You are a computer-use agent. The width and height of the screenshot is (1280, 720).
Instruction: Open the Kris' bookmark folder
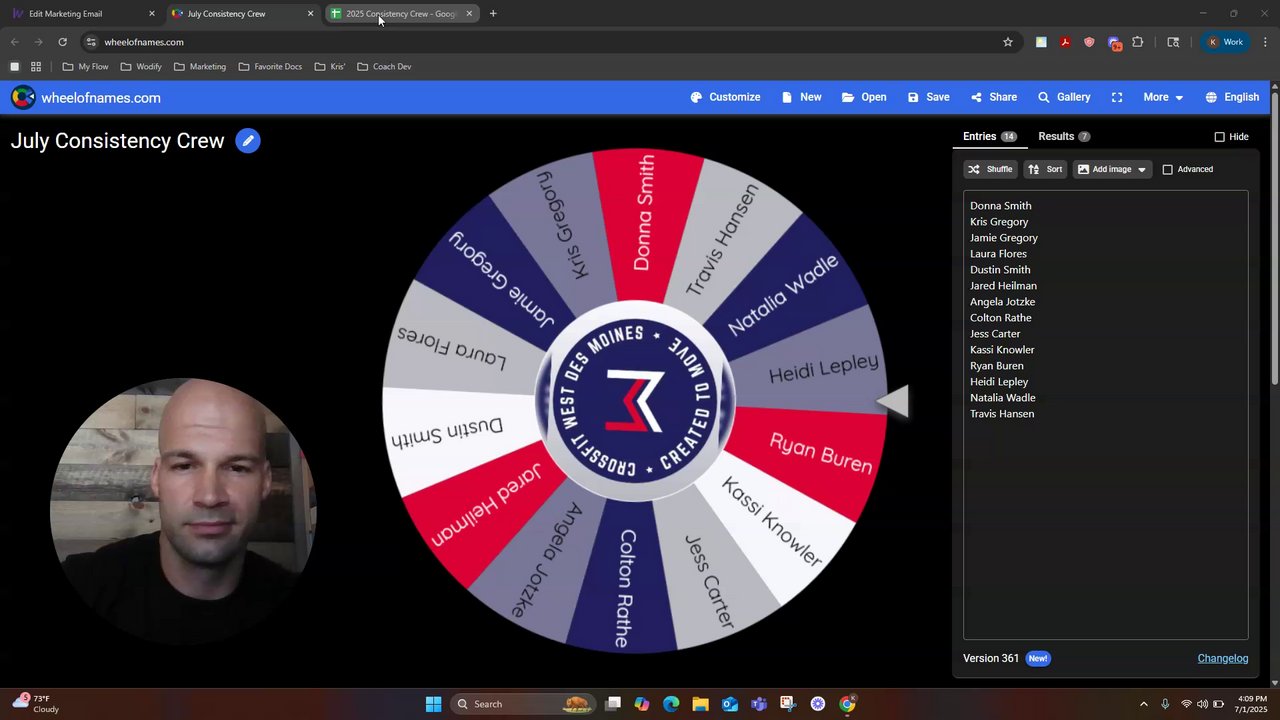tap(330, 67)
